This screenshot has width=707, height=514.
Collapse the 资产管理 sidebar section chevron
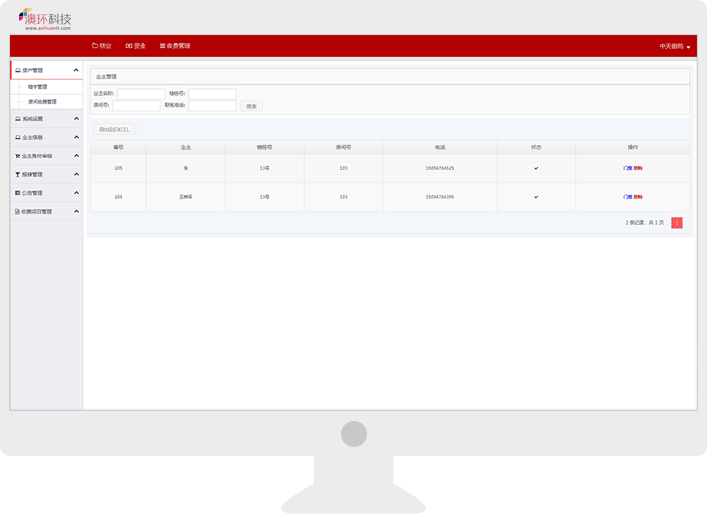tap(76, 71)
